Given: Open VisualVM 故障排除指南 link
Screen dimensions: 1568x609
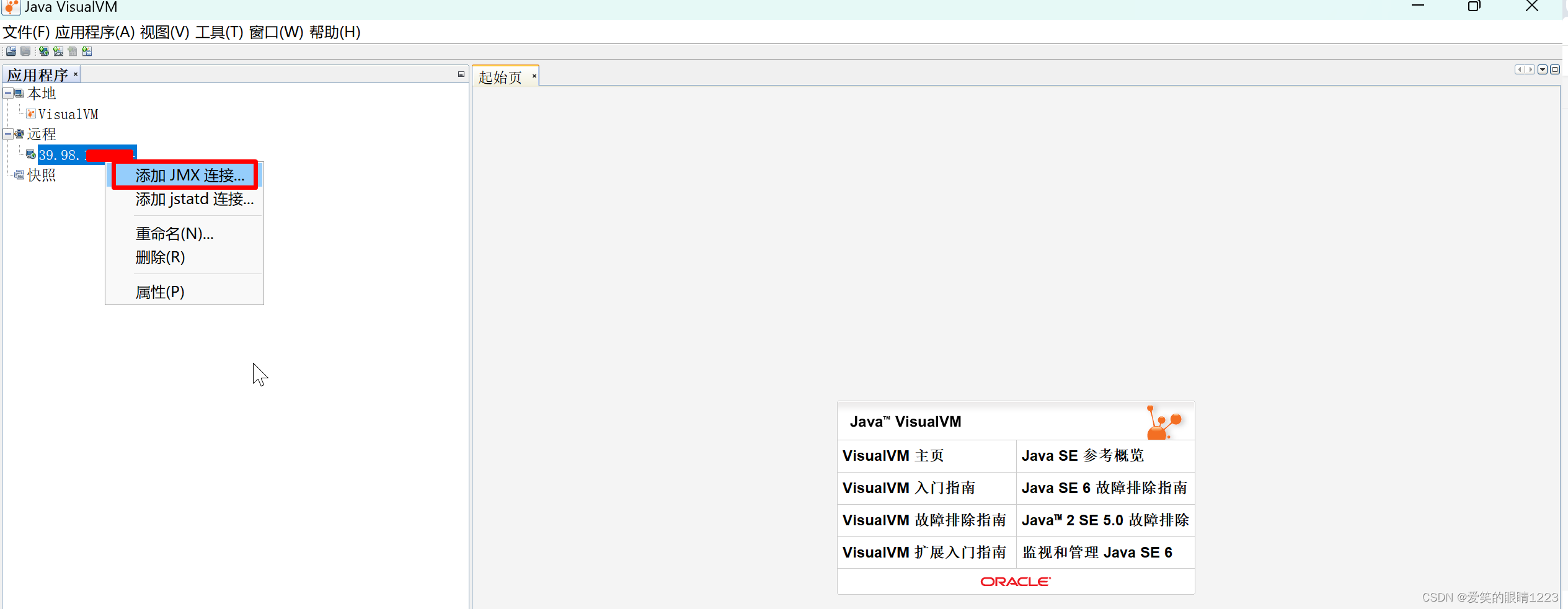Looking at the screenshot, I should coord(924,520).
